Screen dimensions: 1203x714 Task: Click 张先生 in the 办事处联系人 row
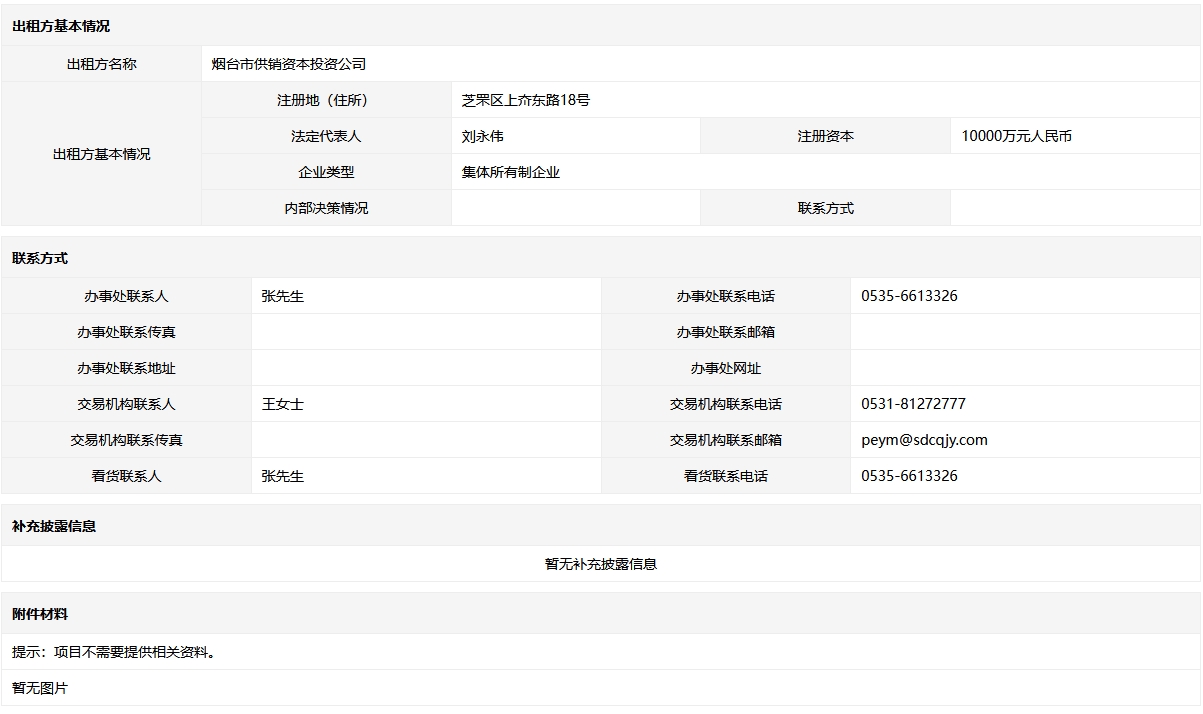[282, 296]
